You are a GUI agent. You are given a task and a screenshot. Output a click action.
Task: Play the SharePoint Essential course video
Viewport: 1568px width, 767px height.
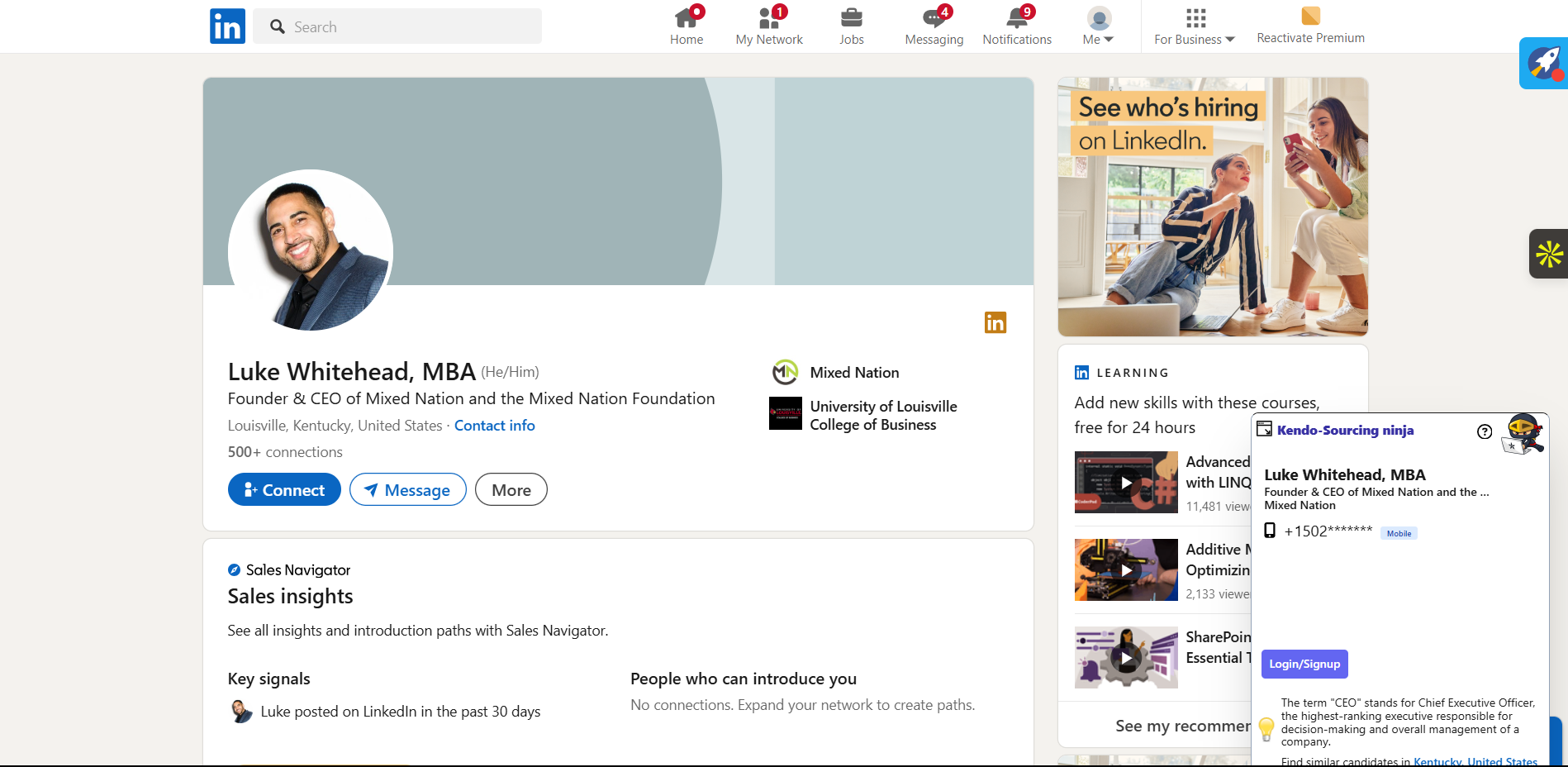click(1126, 658)
